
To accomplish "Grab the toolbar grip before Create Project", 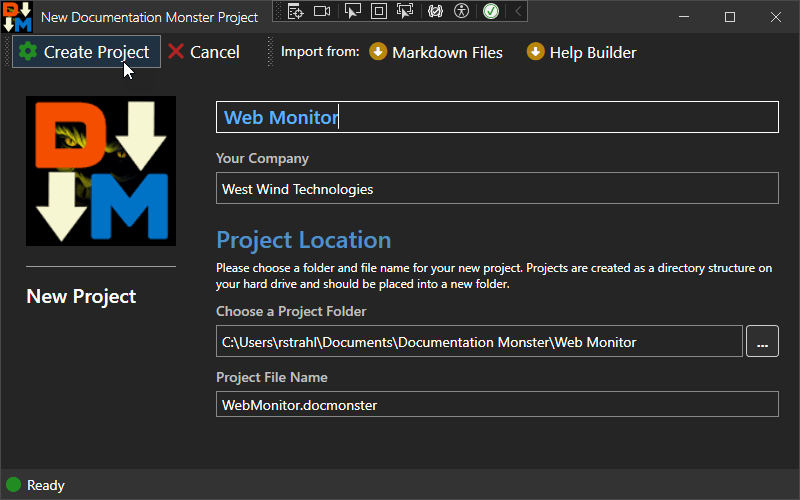I will [x=7, y=52].
